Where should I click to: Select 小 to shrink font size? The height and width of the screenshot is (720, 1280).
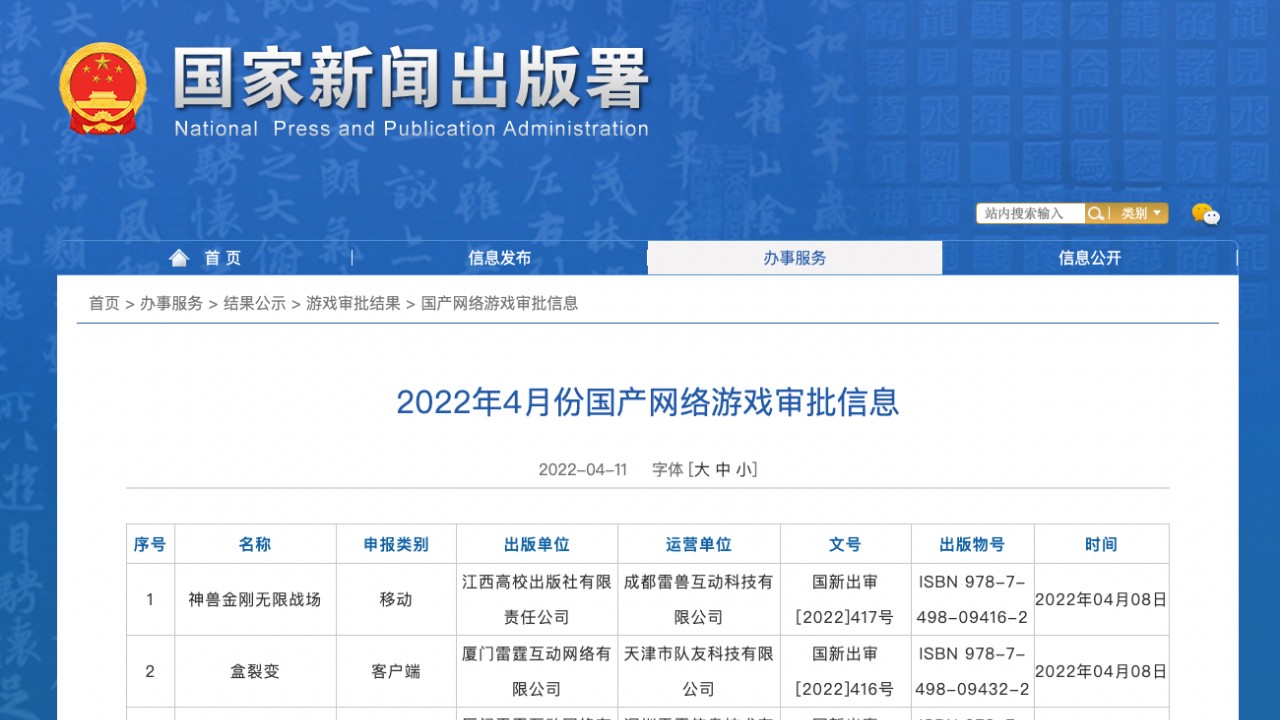(744, 469)
